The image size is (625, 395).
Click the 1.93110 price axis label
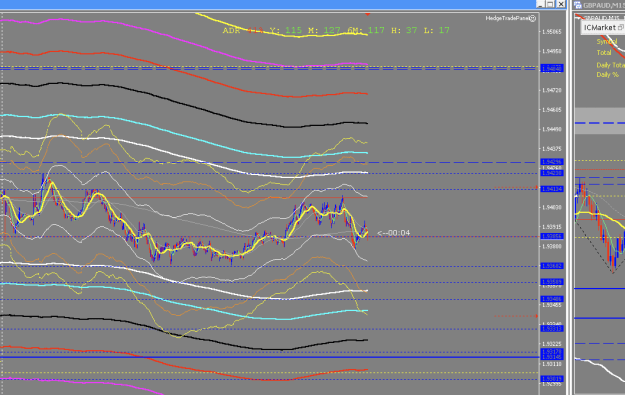pos(552,364)
